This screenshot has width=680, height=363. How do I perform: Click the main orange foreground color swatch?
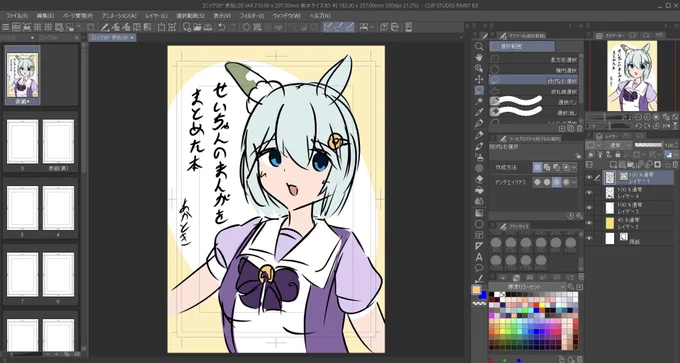(476, 290)
